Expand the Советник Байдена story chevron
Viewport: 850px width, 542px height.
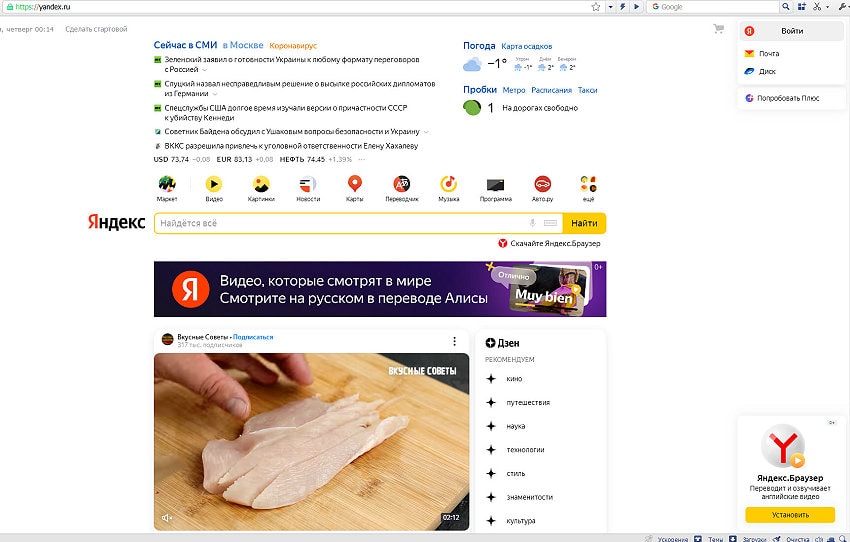426,132
